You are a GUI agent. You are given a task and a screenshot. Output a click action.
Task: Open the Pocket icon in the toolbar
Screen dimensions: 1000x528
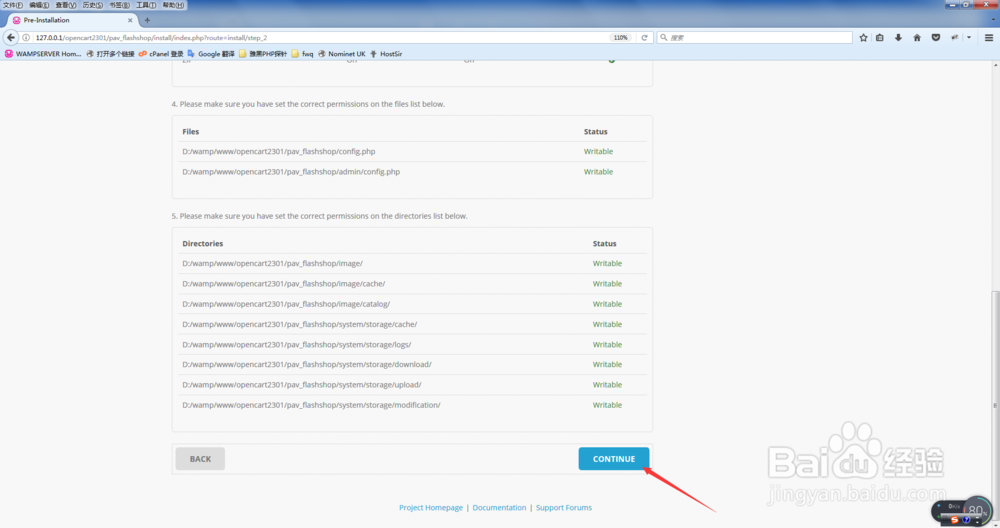point(936,38)
